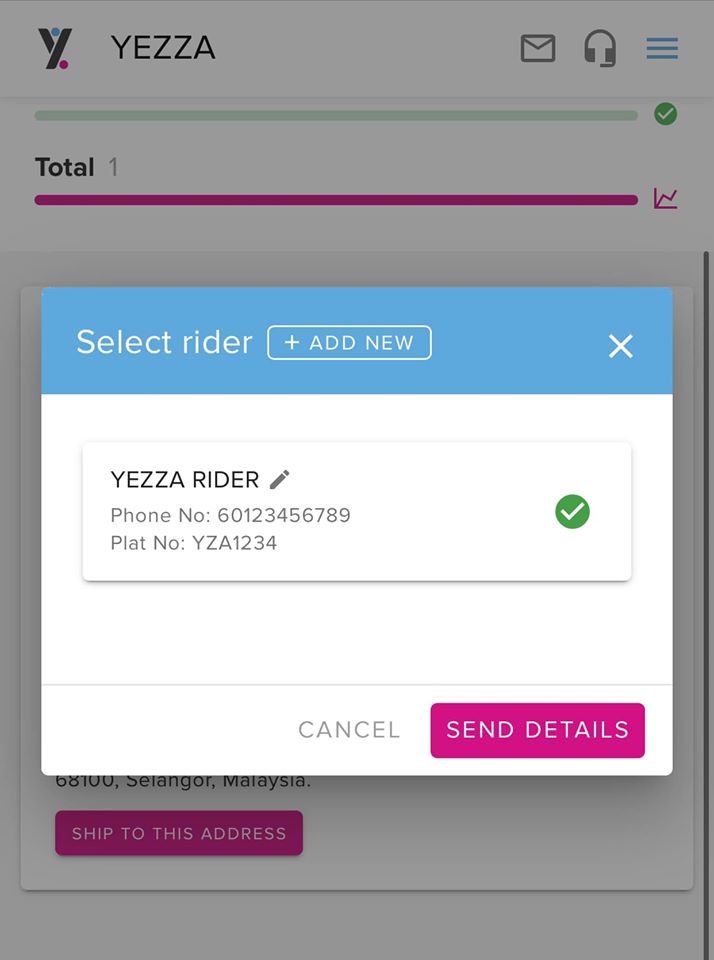Click the YEZZA title text
Viewport: 714px width, 960px height.
point(163,48)
